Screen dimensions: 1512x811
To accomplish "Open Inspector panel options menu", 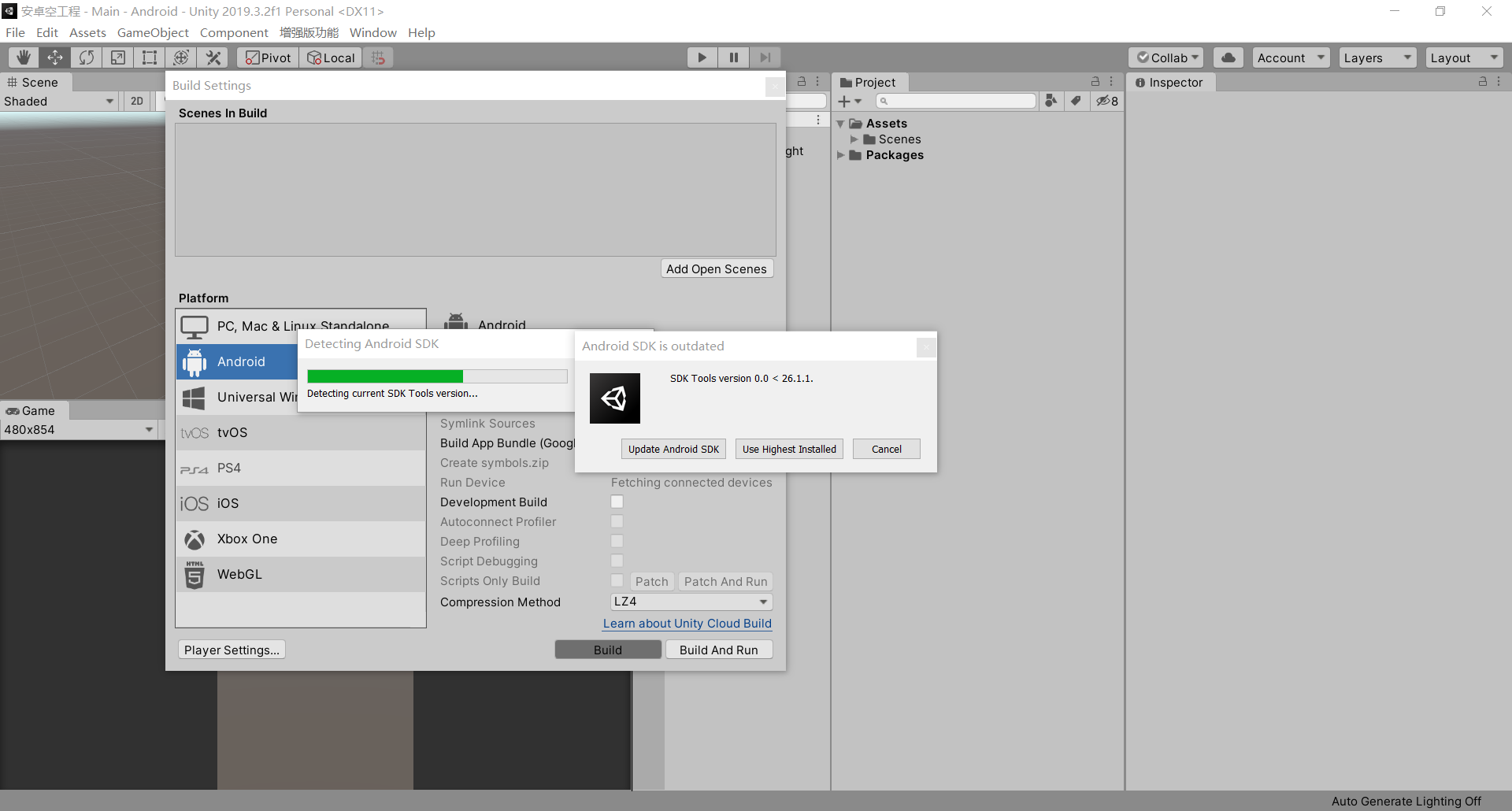I will click(1499, 81).
